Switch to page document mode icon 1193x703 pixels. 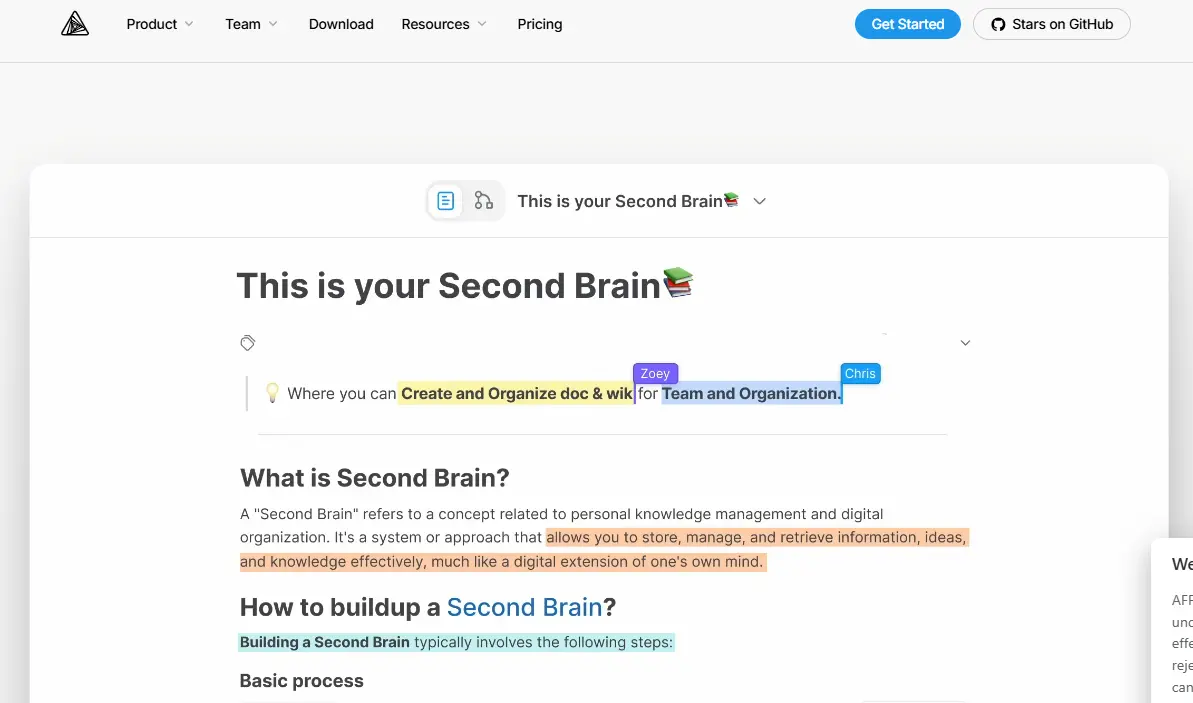click(446, 201)
